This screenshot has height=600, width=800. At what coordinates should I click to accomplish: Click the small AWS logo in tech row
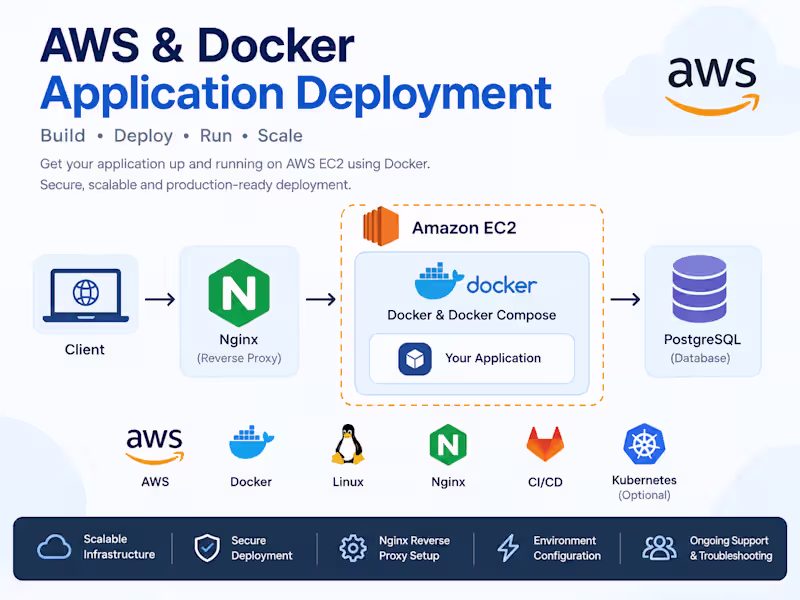[155, 446]
